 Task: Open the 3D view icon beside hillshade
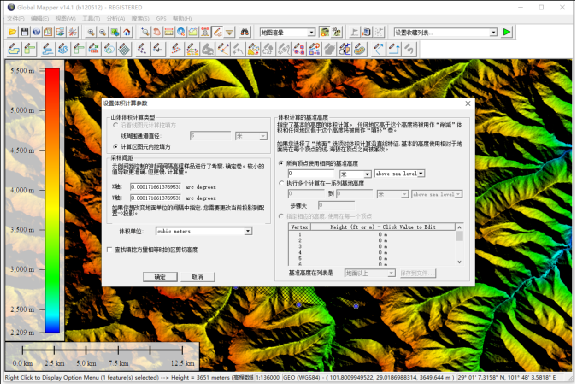[x=337, y=32]
